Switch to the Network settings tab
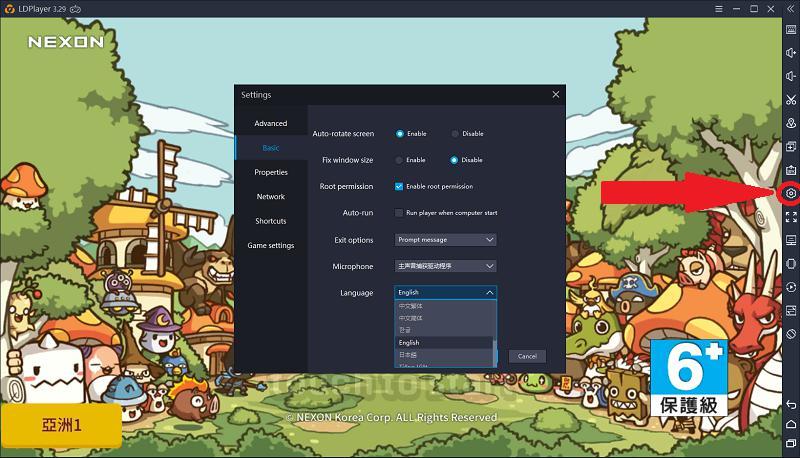Image resolution: width=800 pixels, height=458 pixels. (x=271, y=197)
